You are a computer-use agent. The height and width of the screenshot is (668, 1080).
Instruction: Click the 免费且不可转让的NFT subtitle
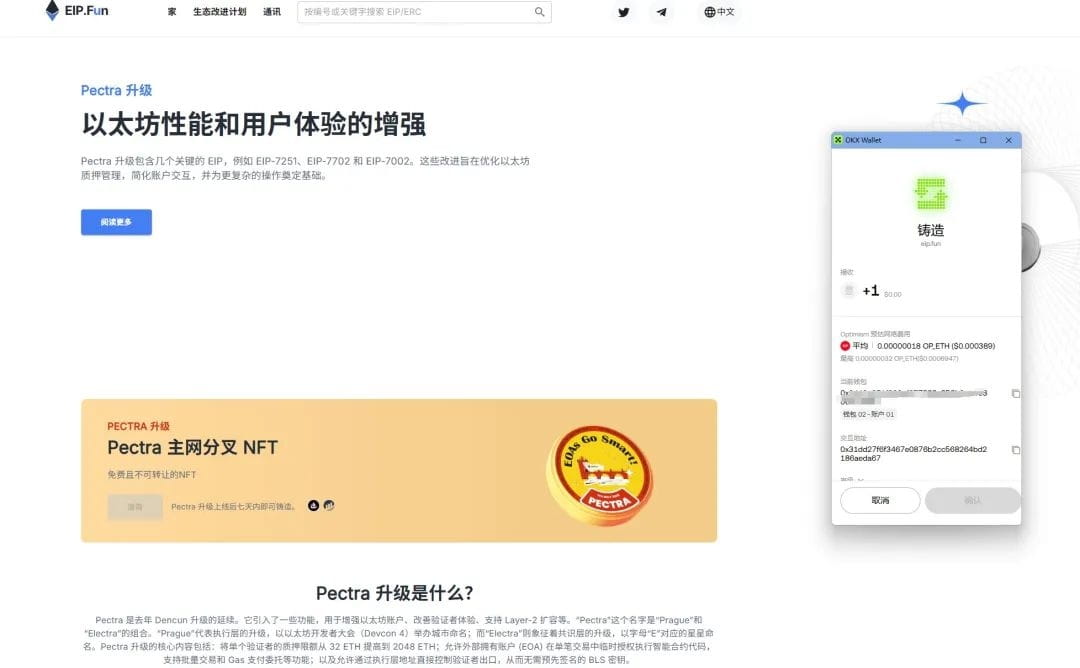tap(152, 474)
